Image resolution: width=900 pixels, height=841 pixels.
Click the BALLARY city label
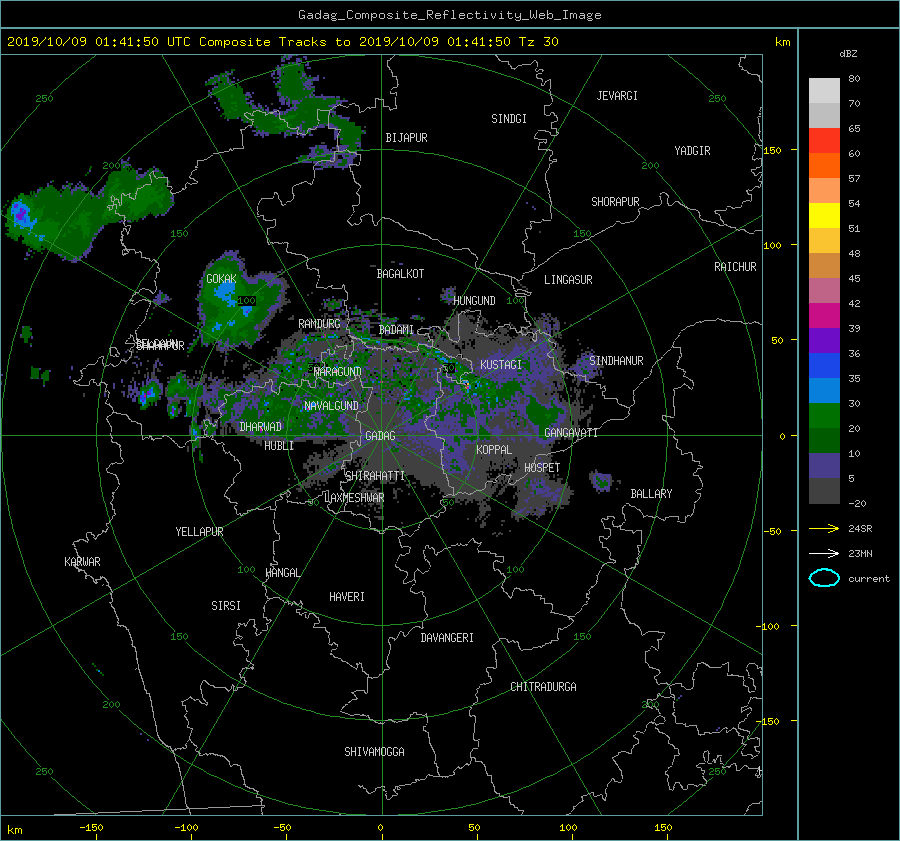(x=651, y=494)
